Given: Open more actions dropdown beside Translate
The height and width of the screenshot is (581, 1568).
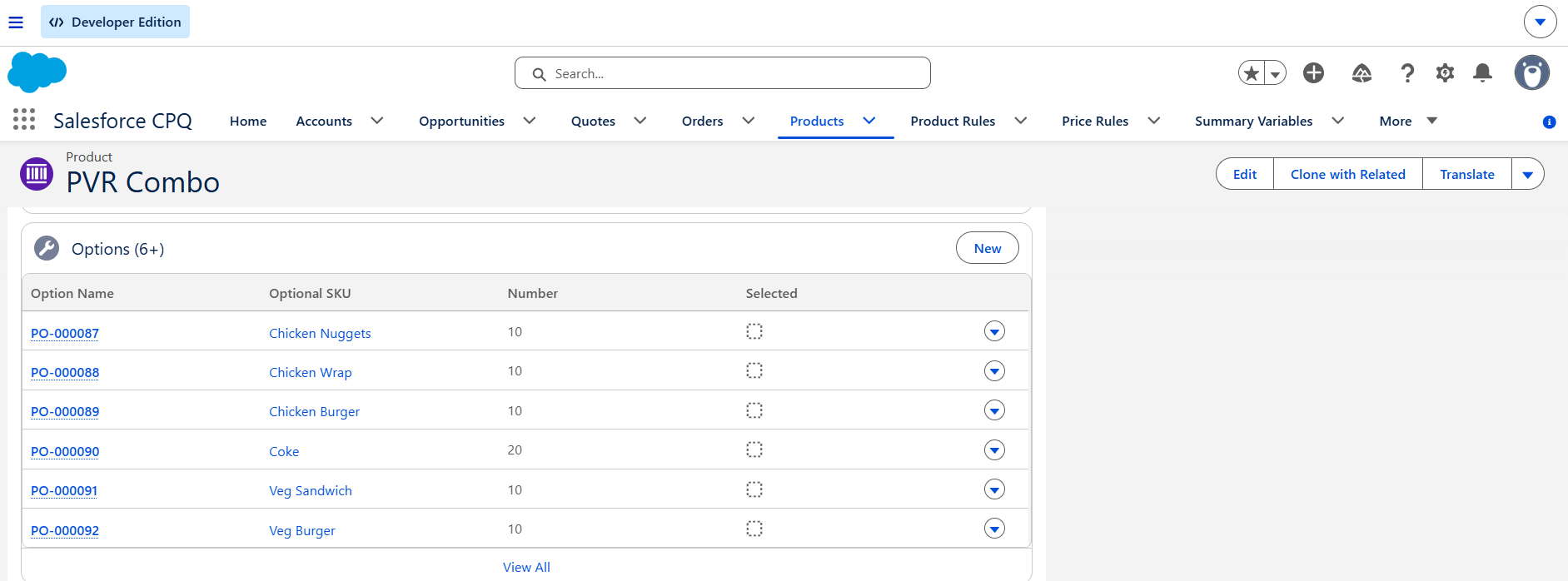Looking at the screenshot, I should point(1528,174).
